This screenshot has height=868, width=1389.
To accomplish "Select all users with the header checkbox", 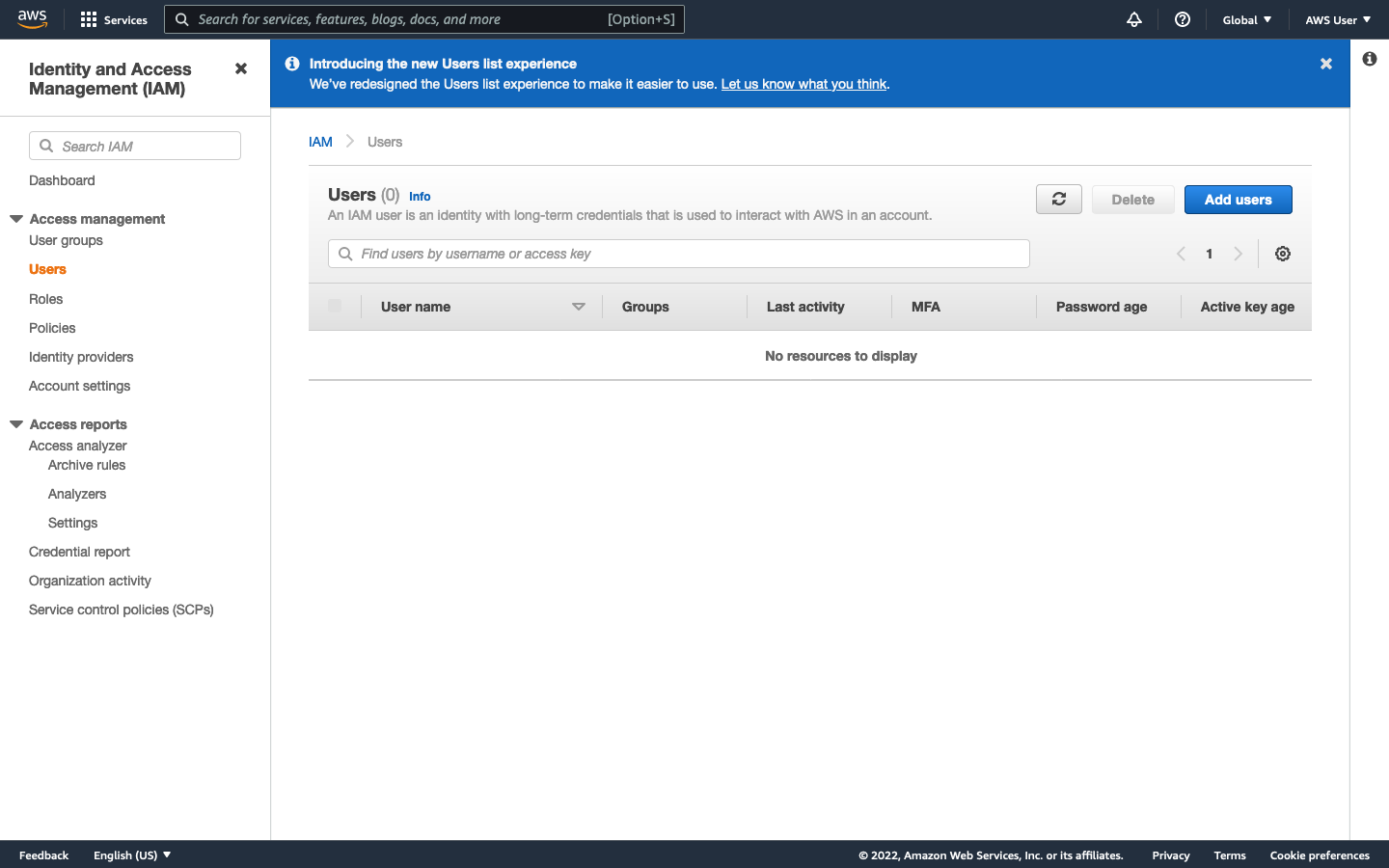I will click(x=335, y=306).
